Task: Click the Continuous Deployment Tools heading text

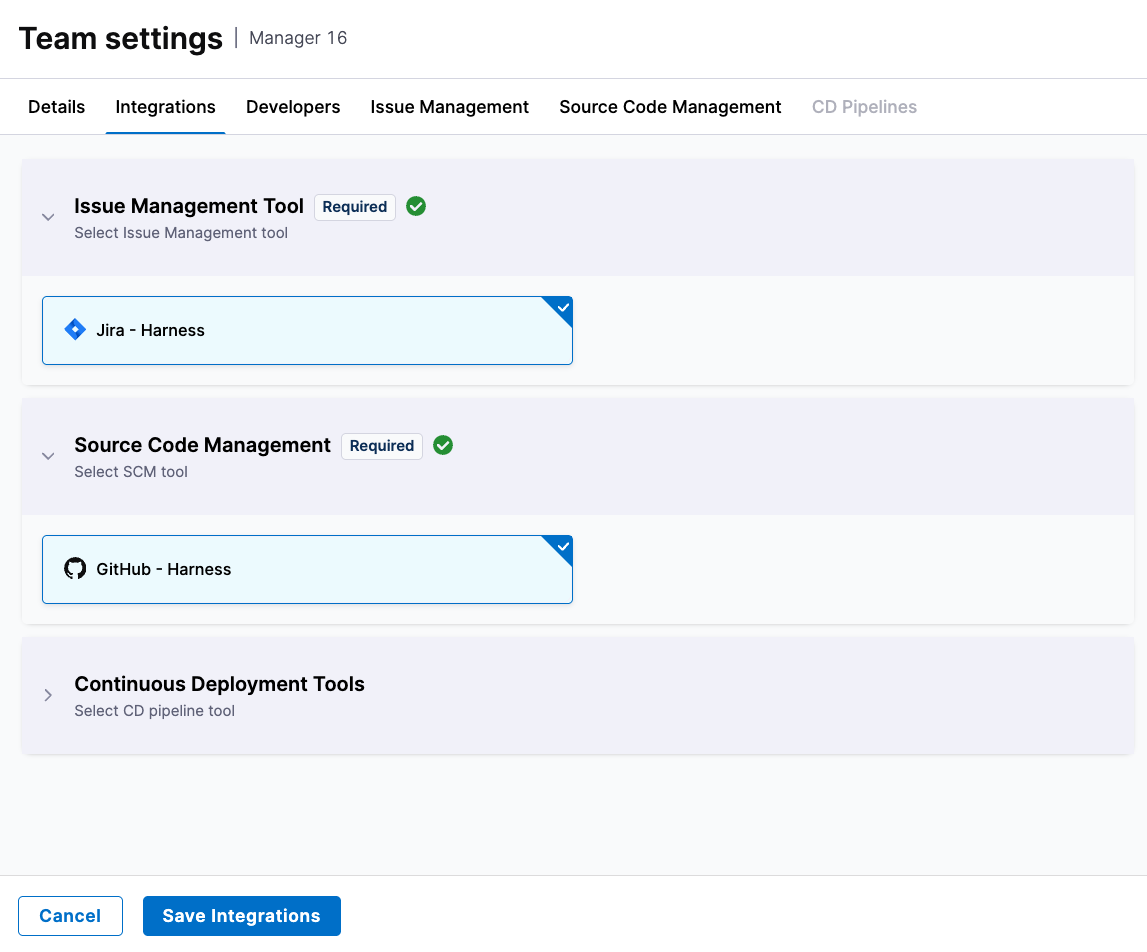Action: 219,684
